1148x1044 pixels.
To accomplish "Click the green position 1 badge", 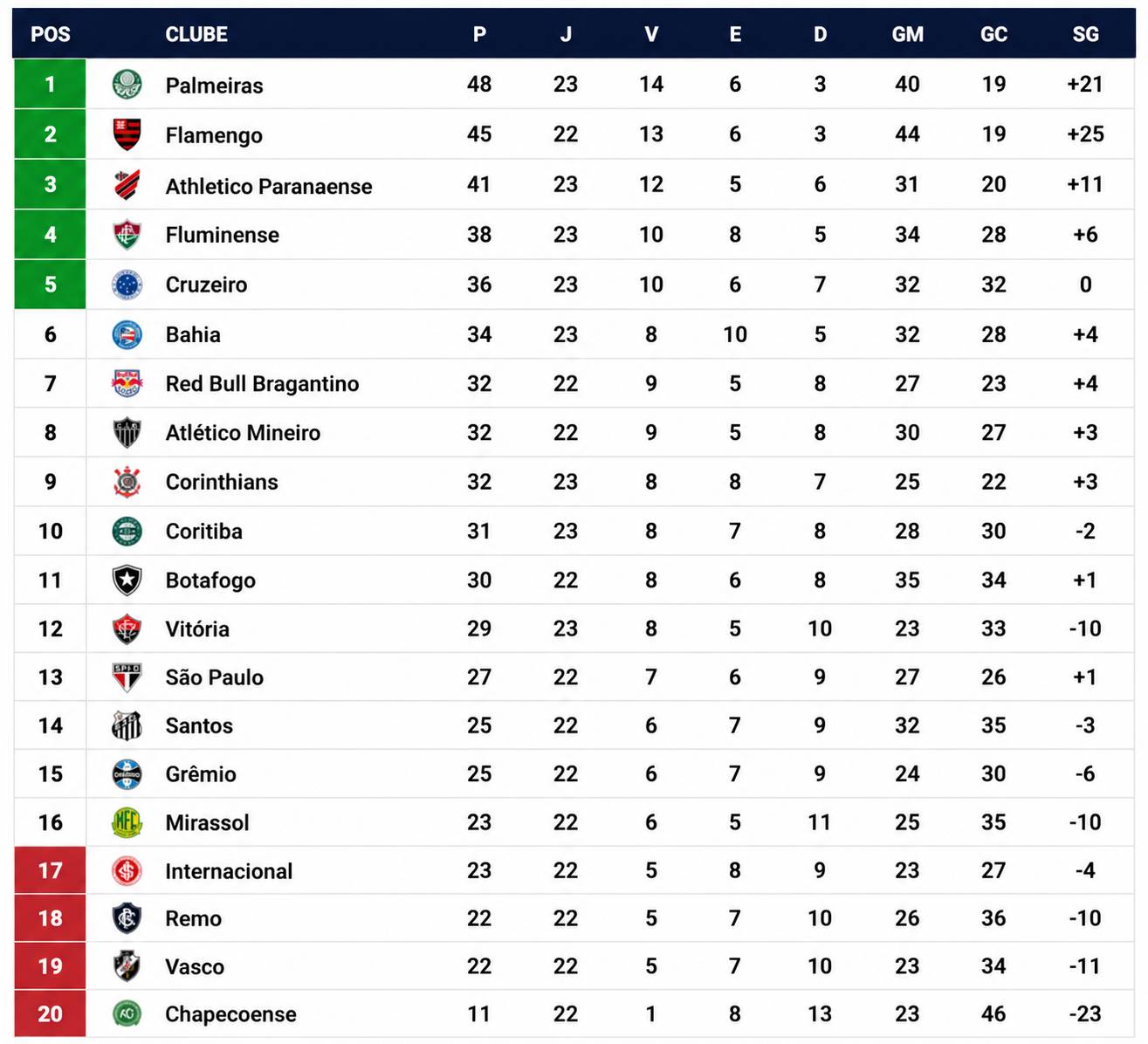I will (x=50, y=85).
